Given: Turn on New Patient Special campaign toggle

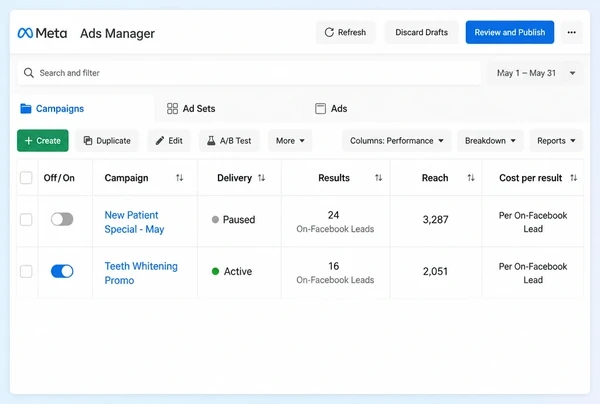Looking at the screenshot, I should [62, 219].
